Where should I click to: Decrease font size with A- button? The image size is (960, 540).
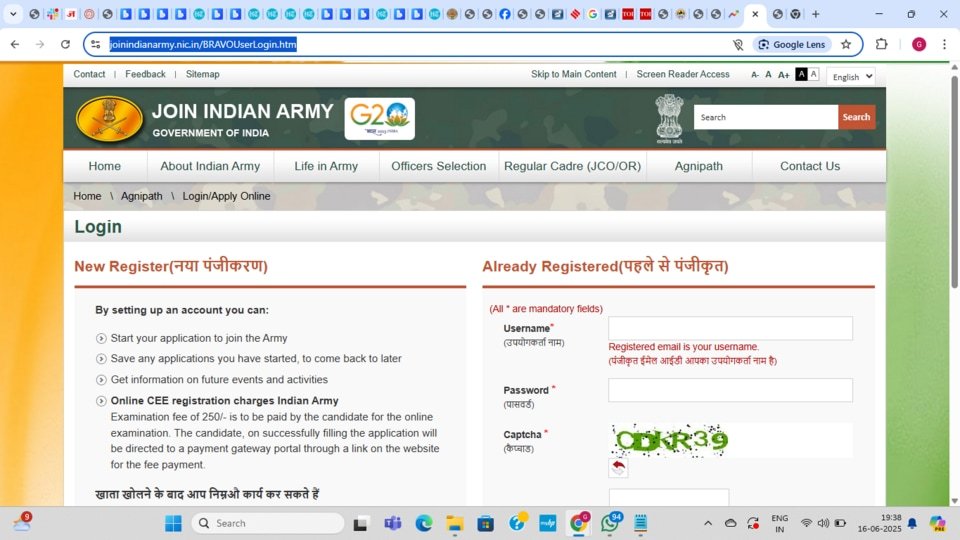(x=755, y=75)
